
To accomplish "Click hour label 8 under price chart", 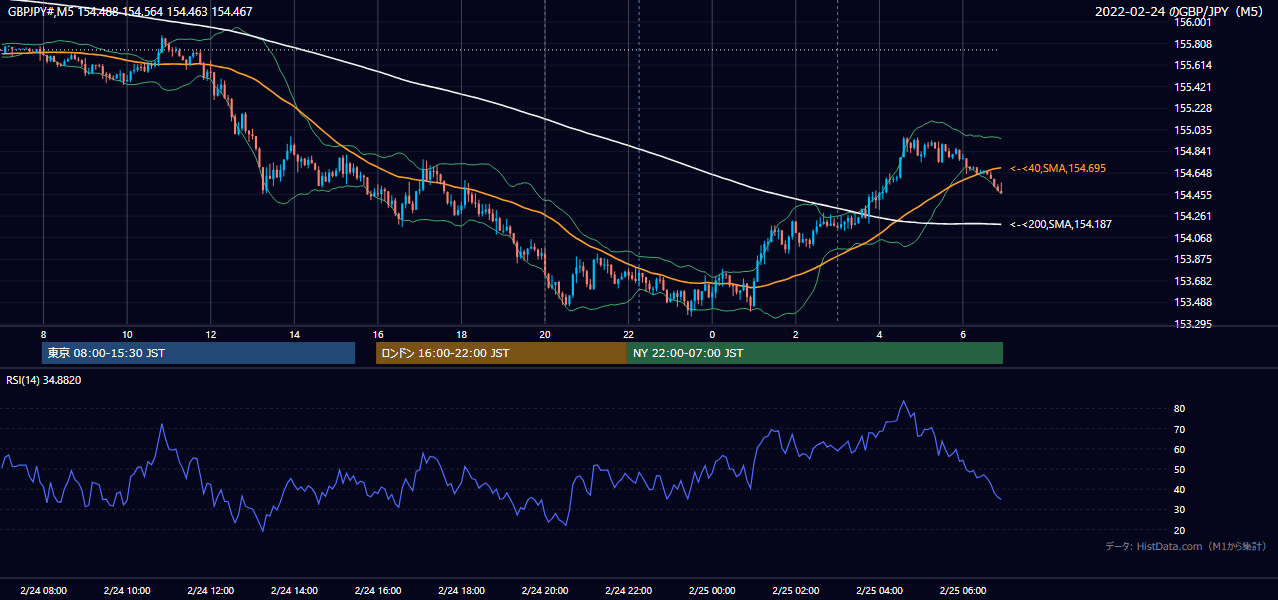I will 43,334.
